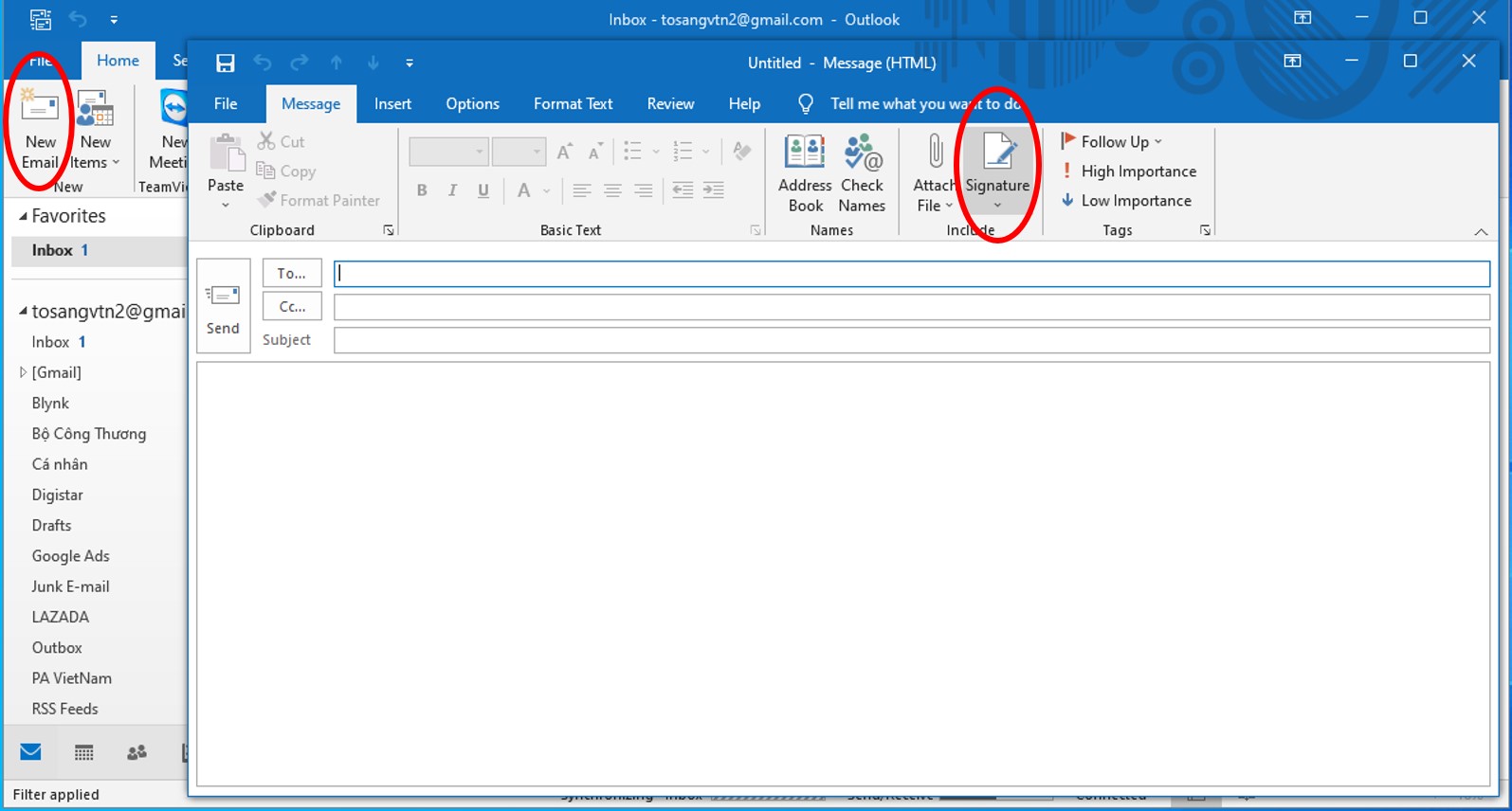1512x811 pixels.
Task: Redo using the message window title bar arrow
Action: (300, 63)
